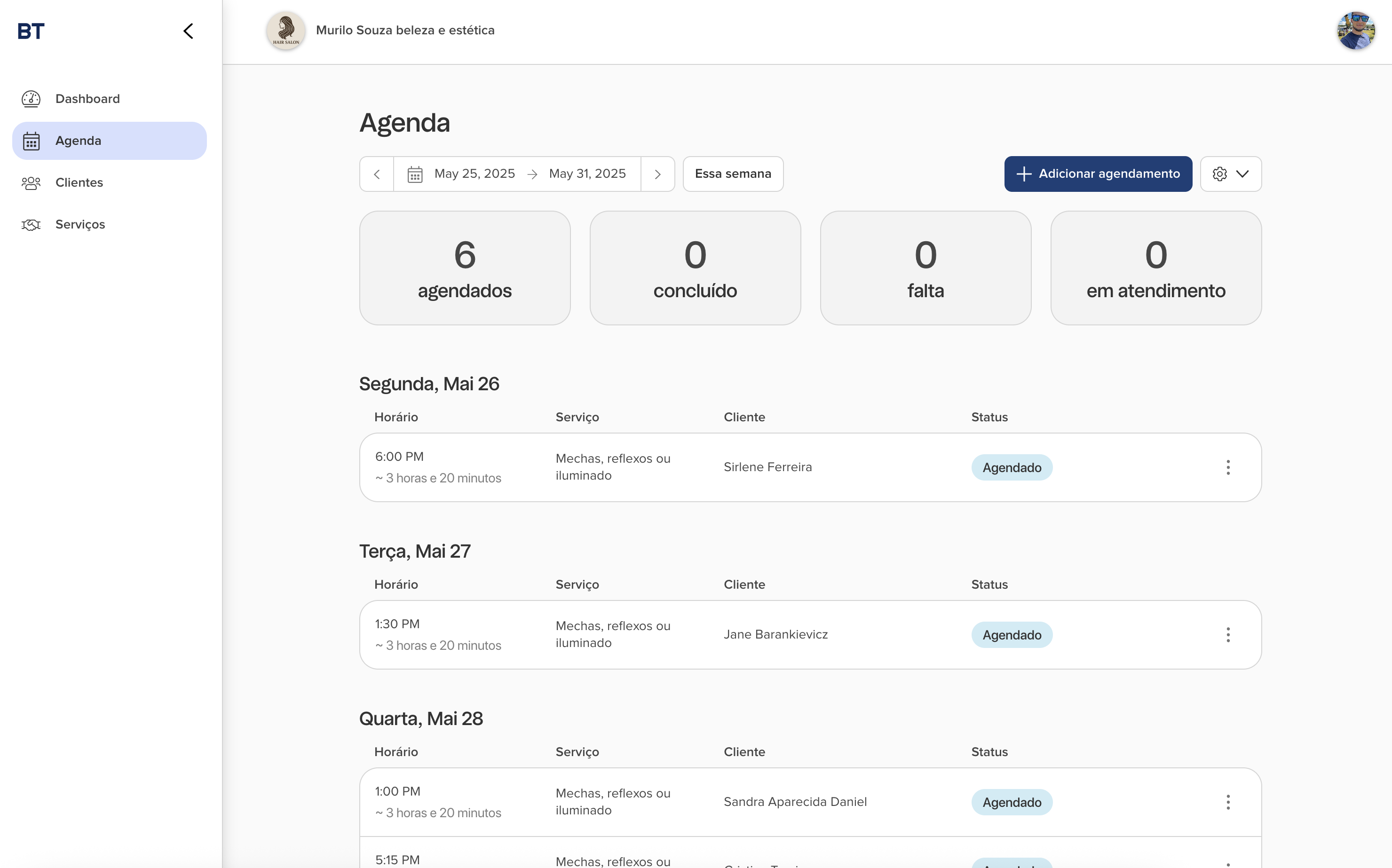Click Adicionar agendamento button
1392x868 pixels.
(1098, 174)
